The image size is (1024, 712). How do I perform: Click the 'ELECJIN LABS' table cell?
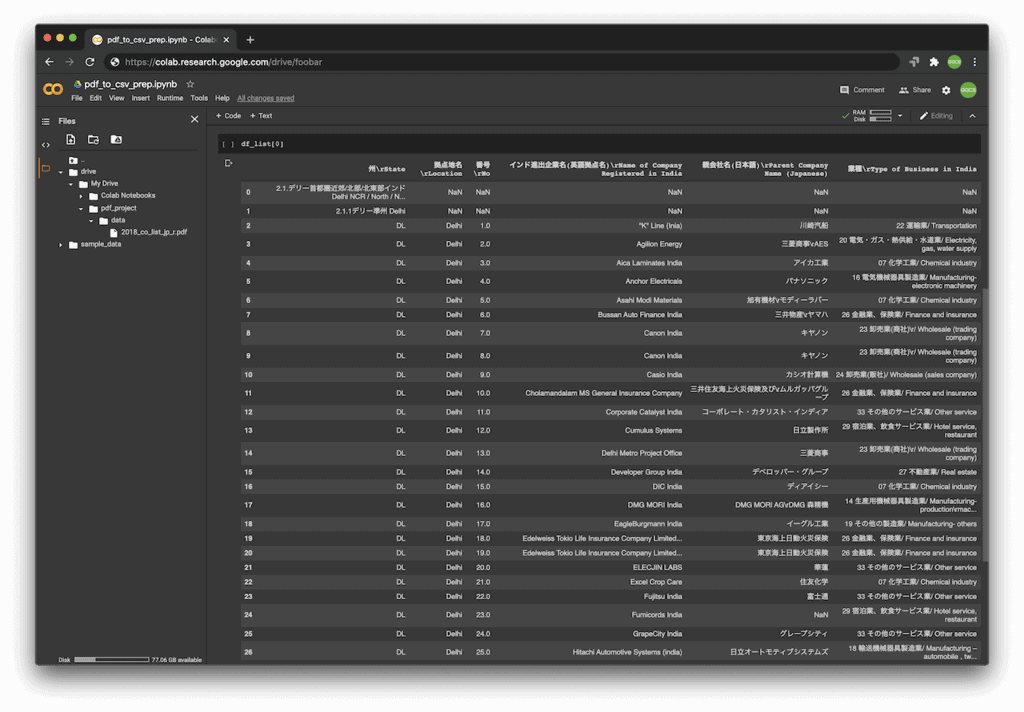(x=657, y=568)
